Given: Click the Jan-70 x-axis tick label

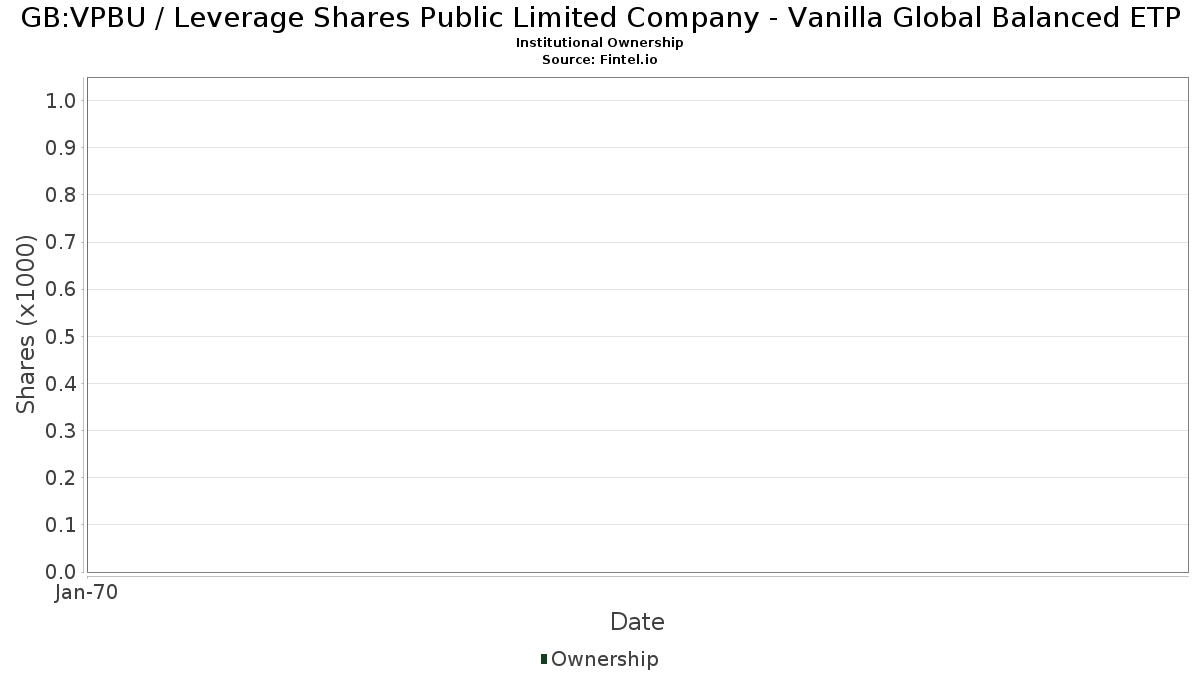Looking at the screenshot, I should click(x=87, y=593).
